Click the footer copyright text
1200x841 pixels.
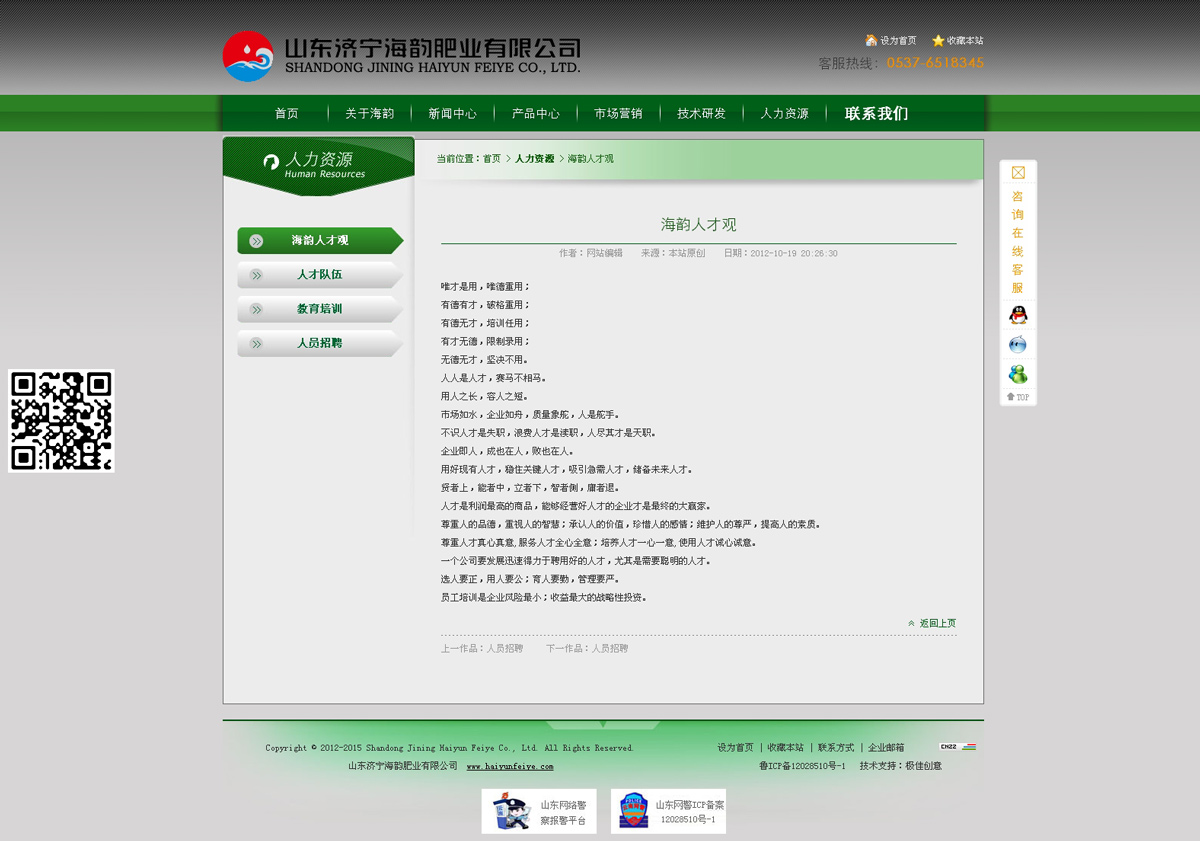click(x=450, y=748)
